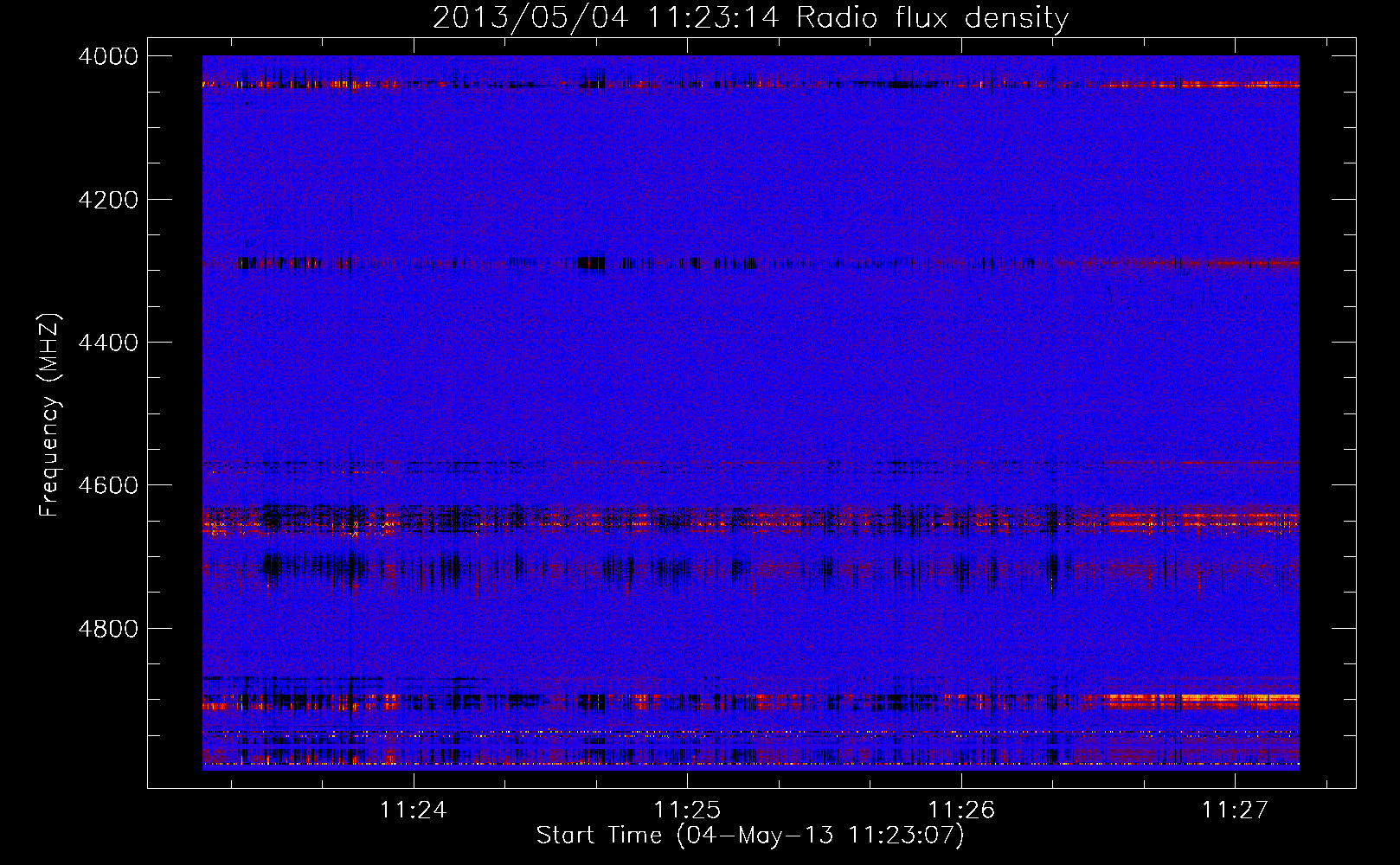Click the 4000 frequency tick label
1400x865 pixels.
(108, 56)
